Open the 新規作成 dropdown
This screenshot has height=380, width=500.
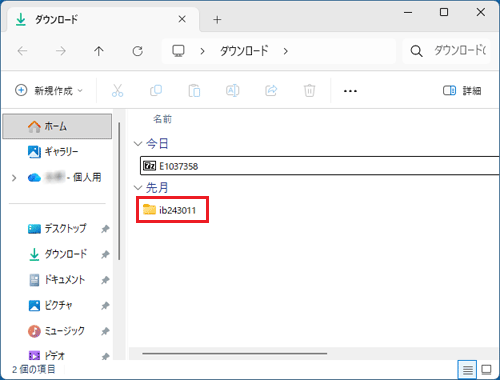(x=49, y=91)
